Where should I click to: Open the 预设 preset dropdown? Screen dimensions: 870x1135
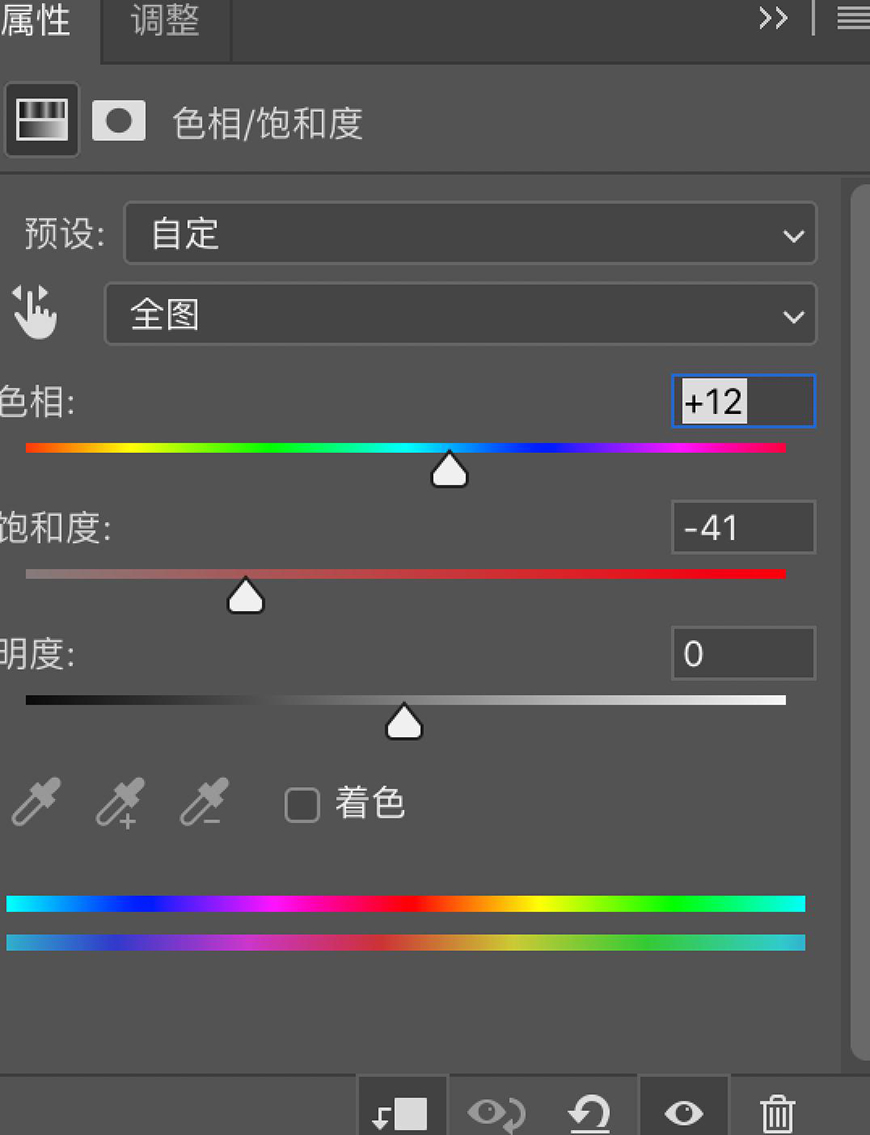click(470, 234)
